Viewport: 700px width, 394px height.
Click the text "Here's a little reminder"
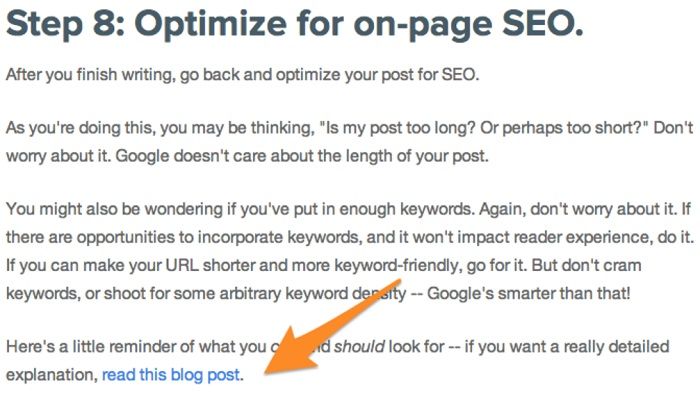coord(94,346)
